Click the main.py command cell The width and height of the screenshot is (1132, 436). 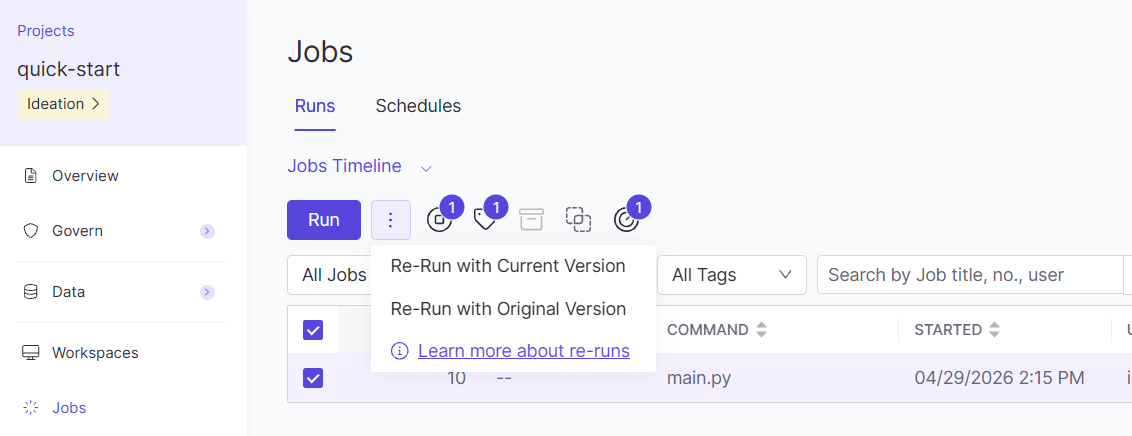699,378
